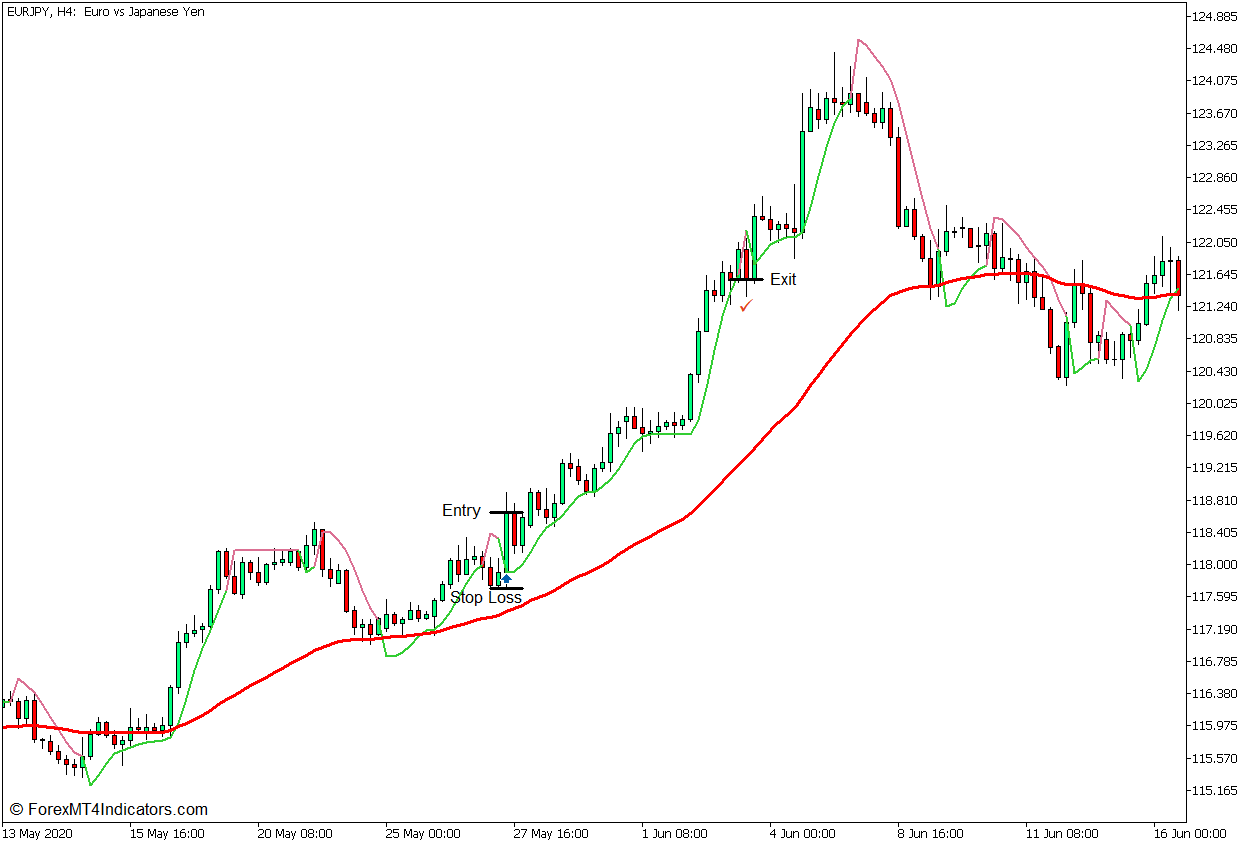The image size is (1256, 846).
Task: Select the Entry horizontal level line
Action: pos(505,511)
